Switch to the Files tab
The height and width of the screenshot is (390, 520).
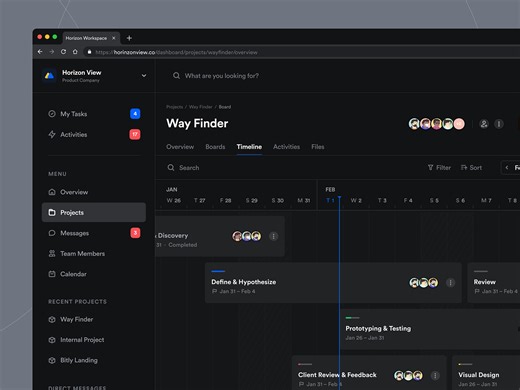click(x=318, y=147)
